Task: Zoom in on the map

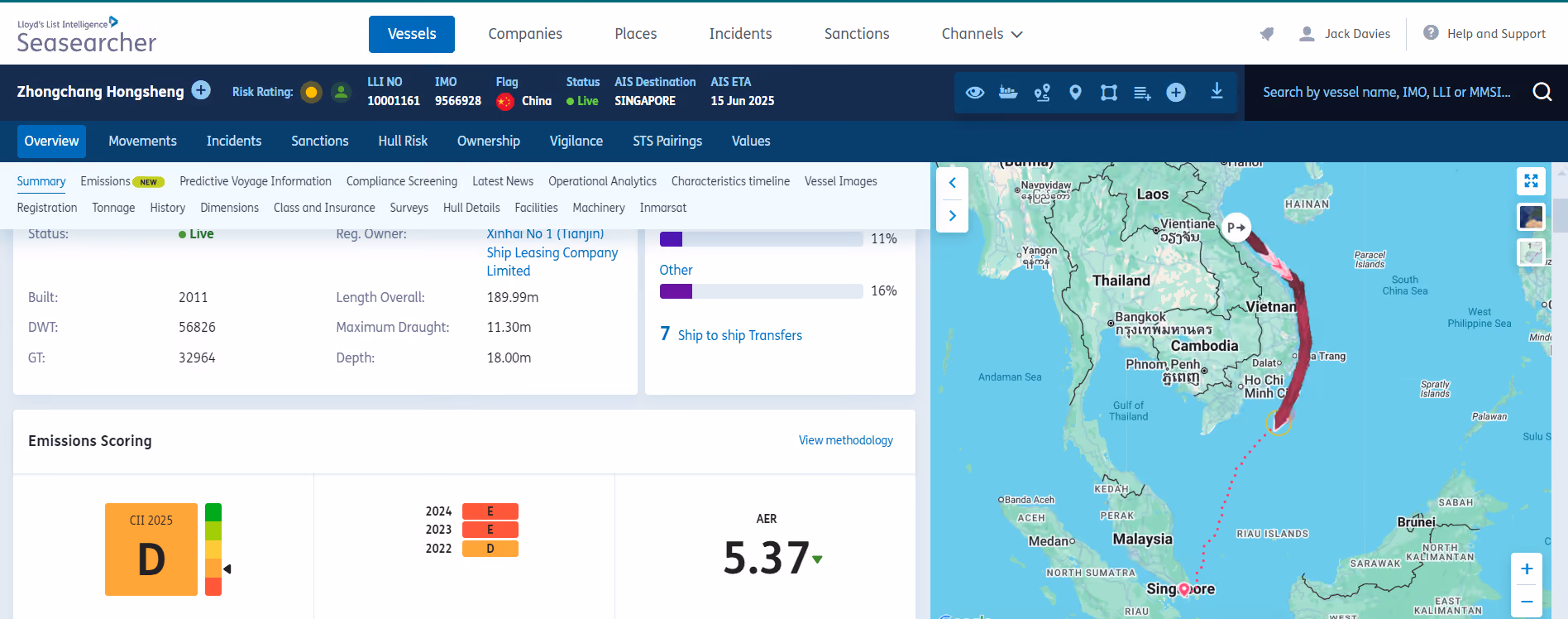Action: (1527, 569)
